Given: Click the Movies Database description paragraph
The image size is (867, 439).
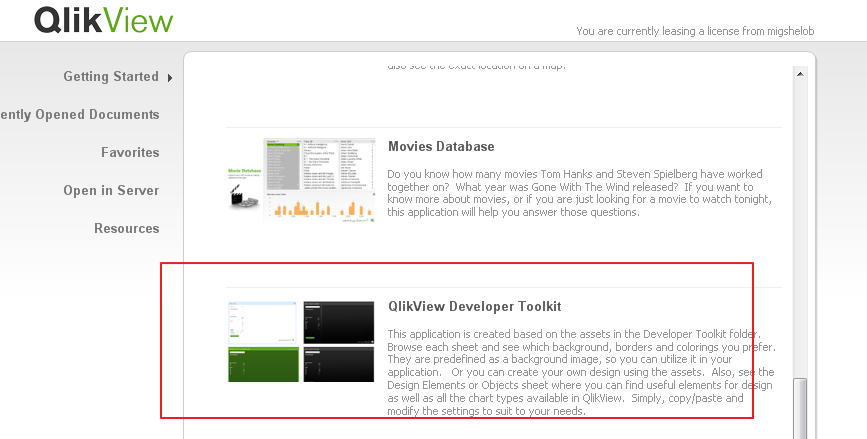Looking at the screenshot, I should (x=579, y=193).
